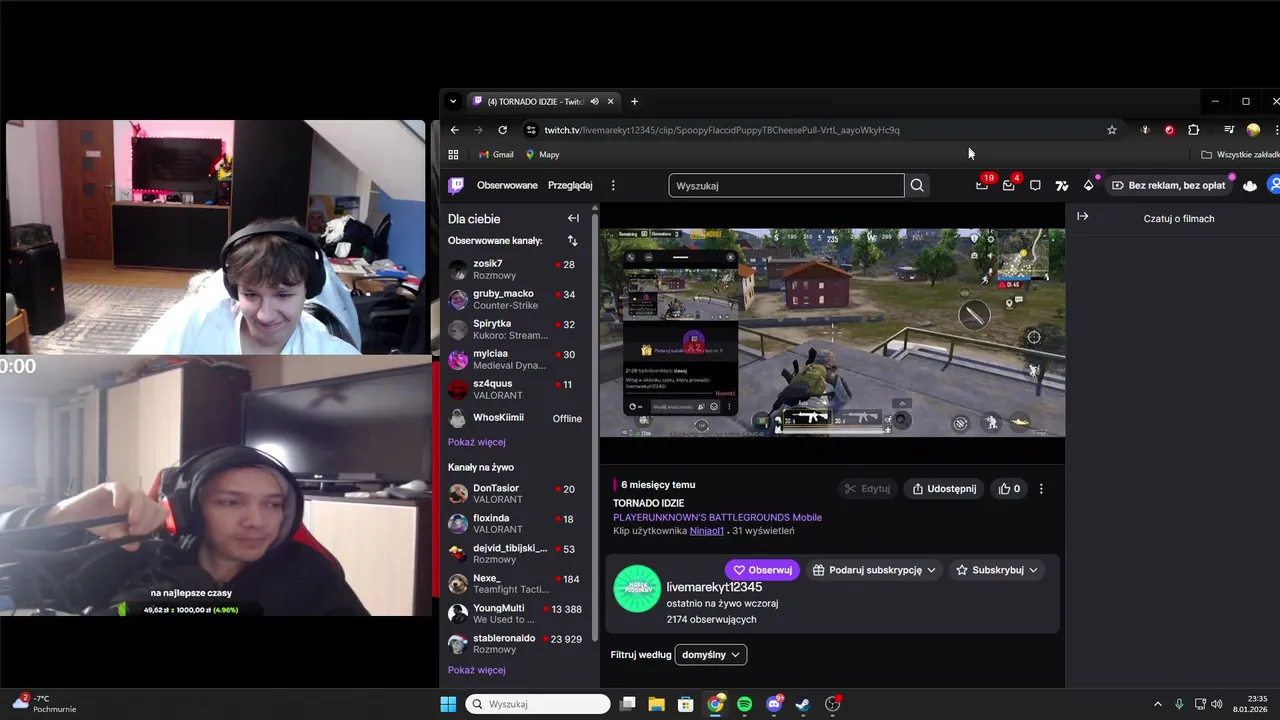Show more live channels at sidebar bottom
1280x720 pixels.
[476, 670]
